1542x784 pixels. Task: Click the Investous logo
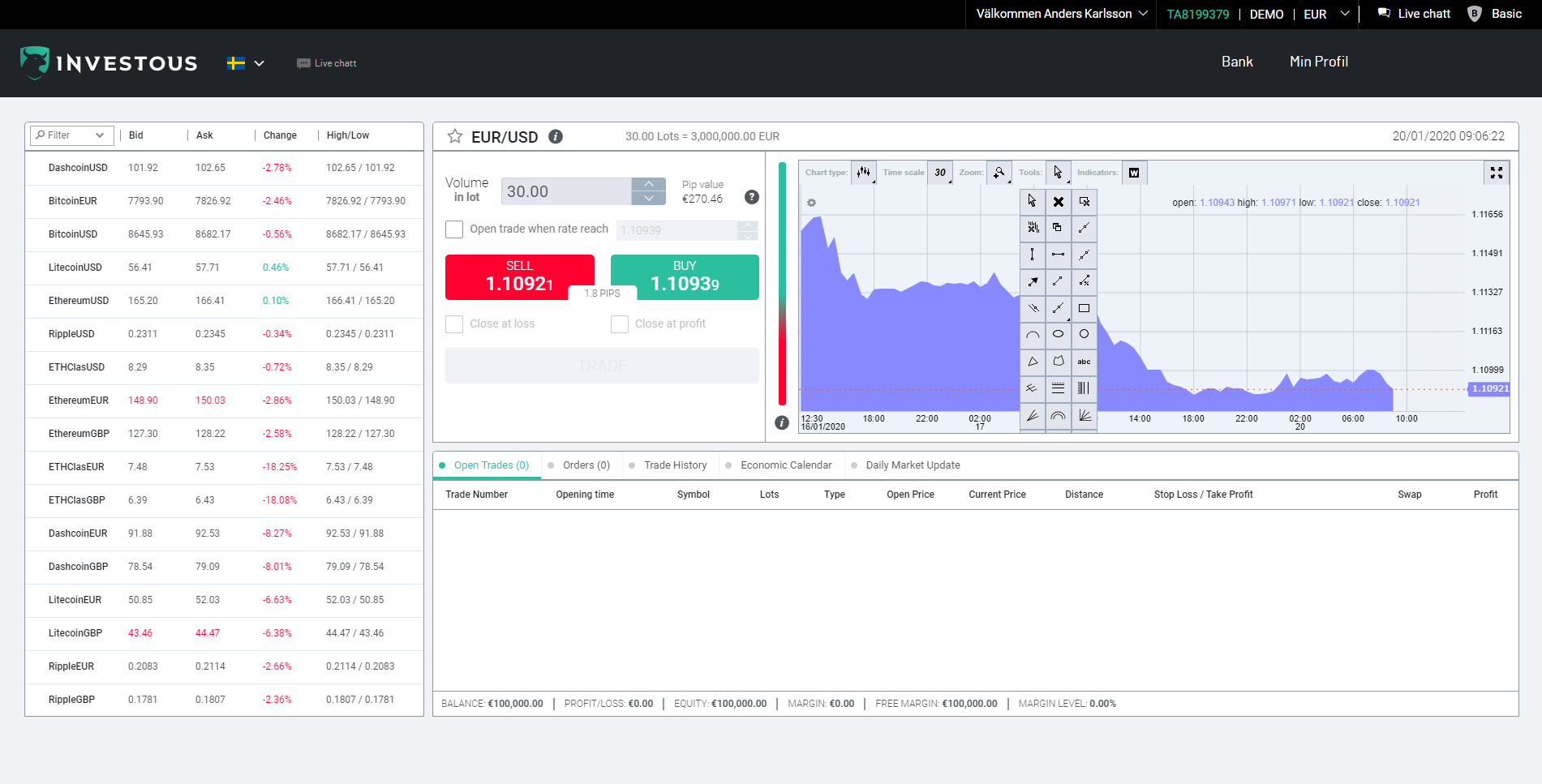click(x=109, y=63)
